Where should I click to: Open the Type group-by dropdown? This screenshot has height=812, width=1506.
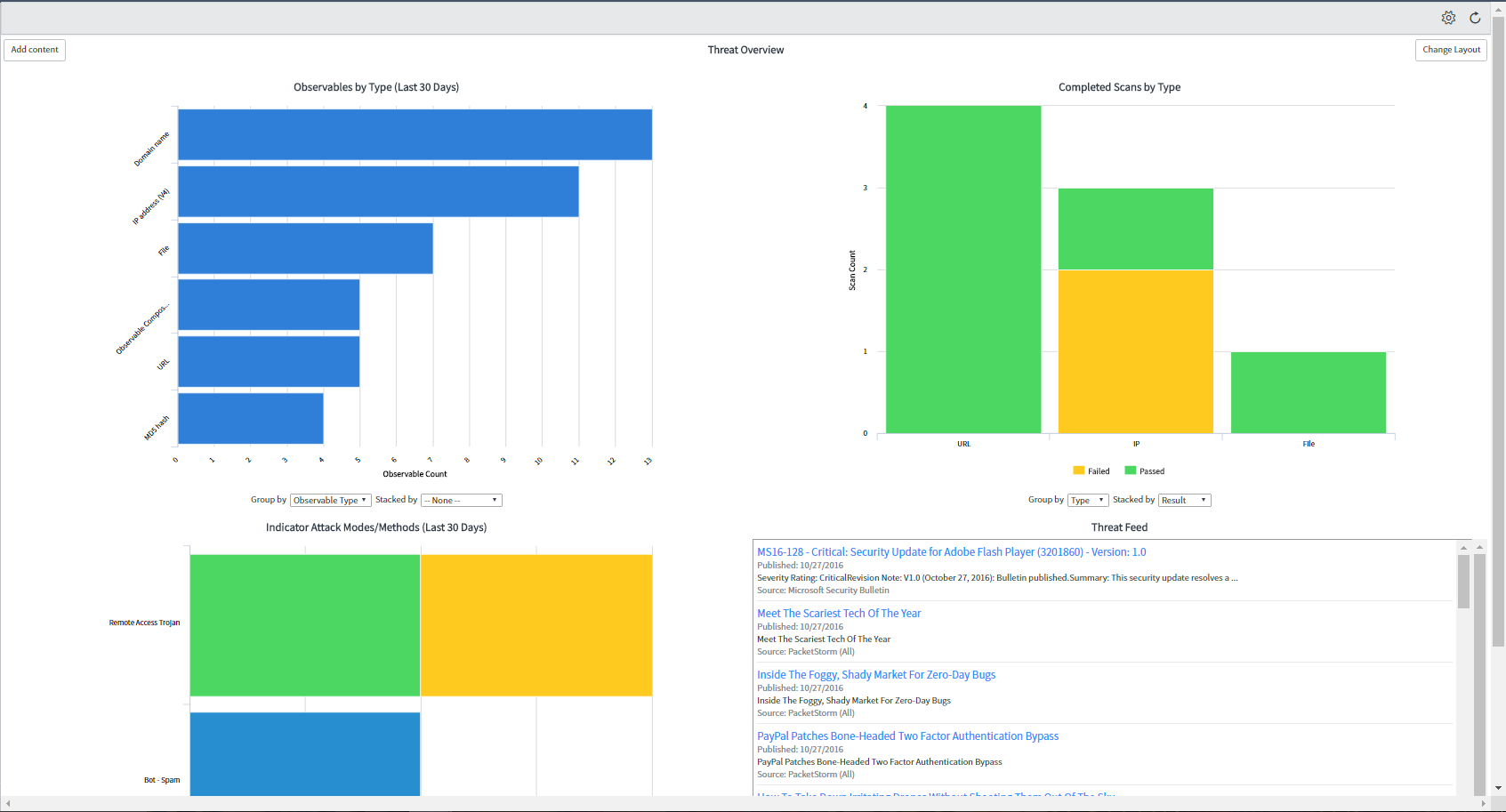click(x=1088, y=501)
